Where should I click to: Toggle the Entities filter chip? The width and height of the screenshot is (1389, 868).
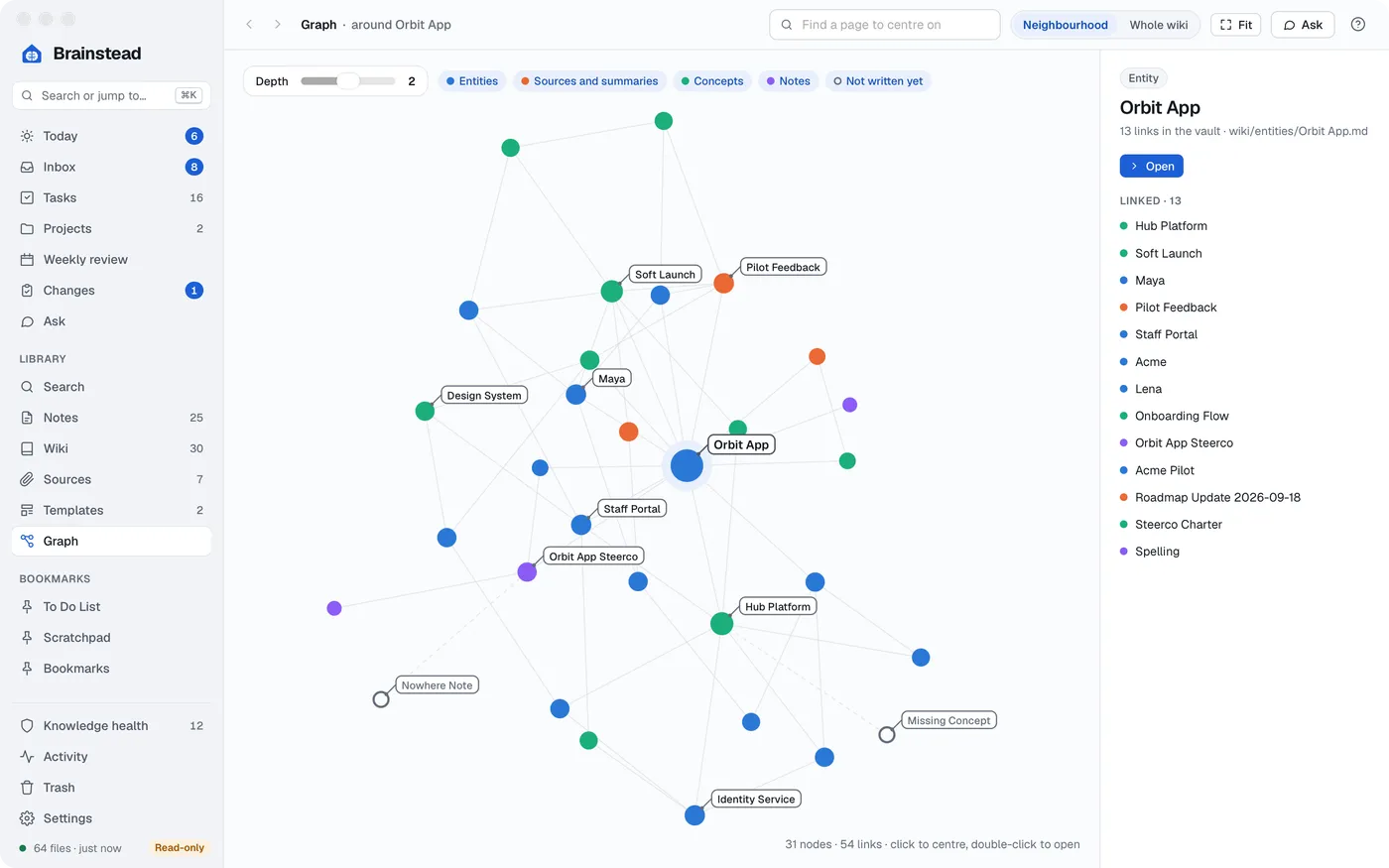[x=472, y=81]
